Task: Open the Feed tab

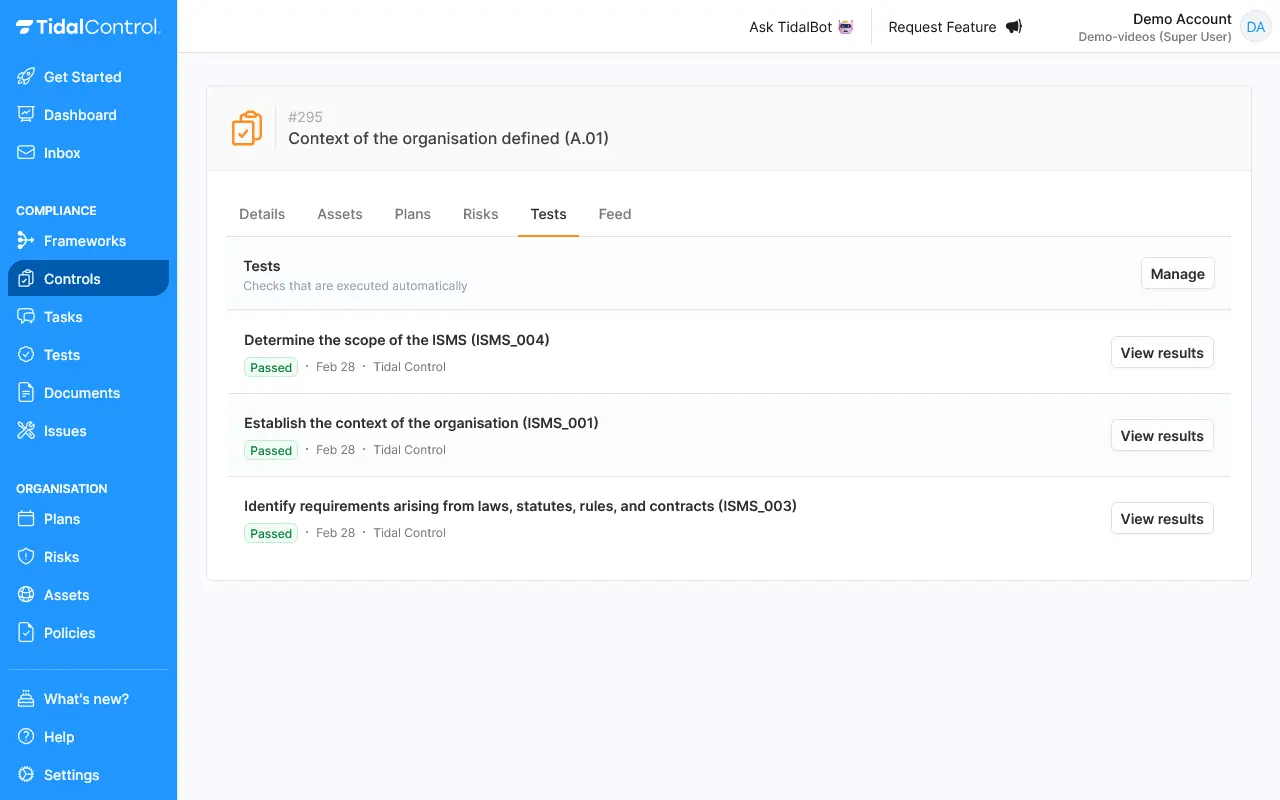Action: point(615,214)
